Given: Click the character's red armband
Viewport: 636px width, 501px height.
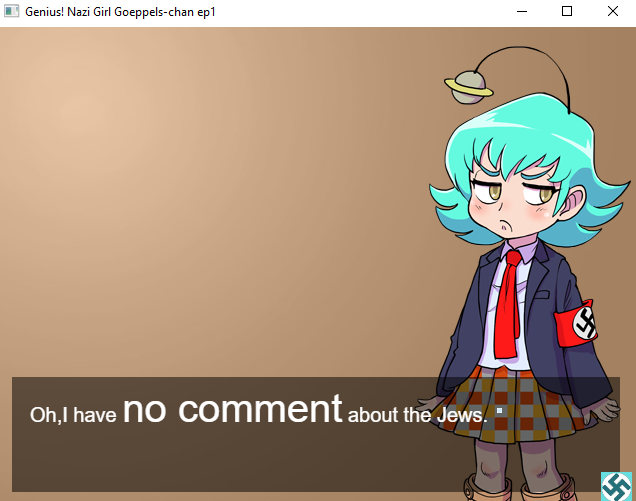Looking at the screenshot, I should coord(576,323).
